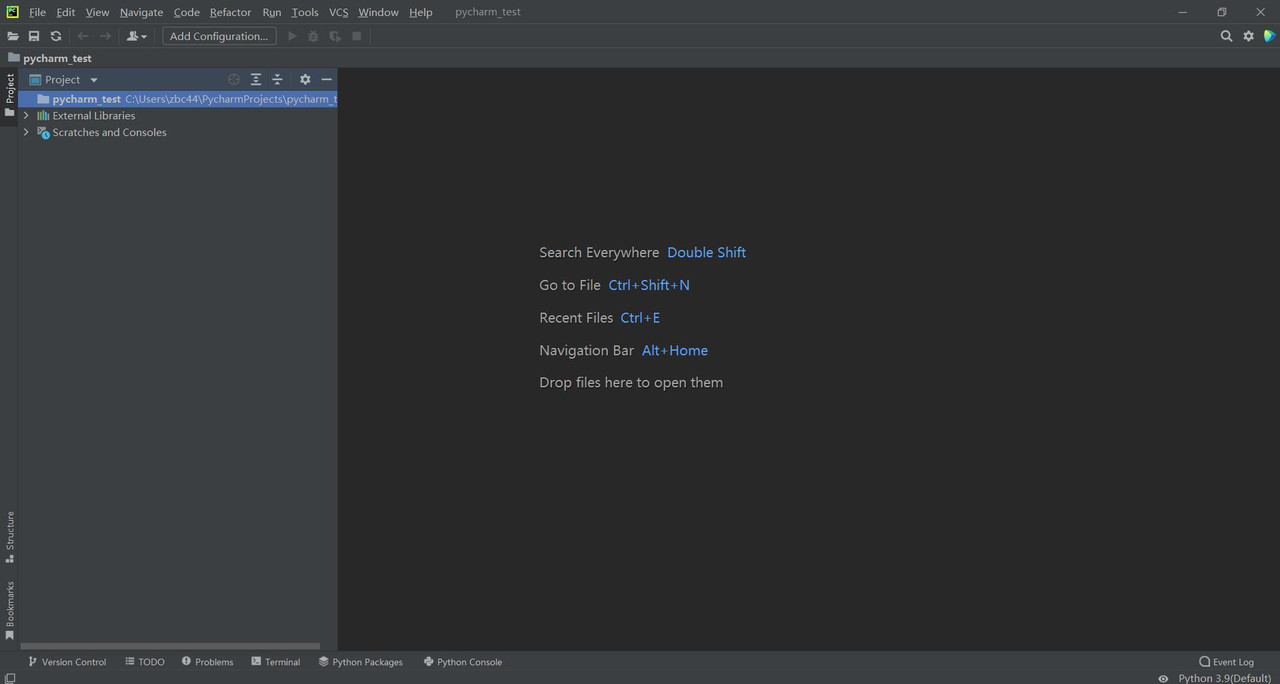The image size is (1280, 684).
Task: Open the Event Log
Action: point(1226,662)
